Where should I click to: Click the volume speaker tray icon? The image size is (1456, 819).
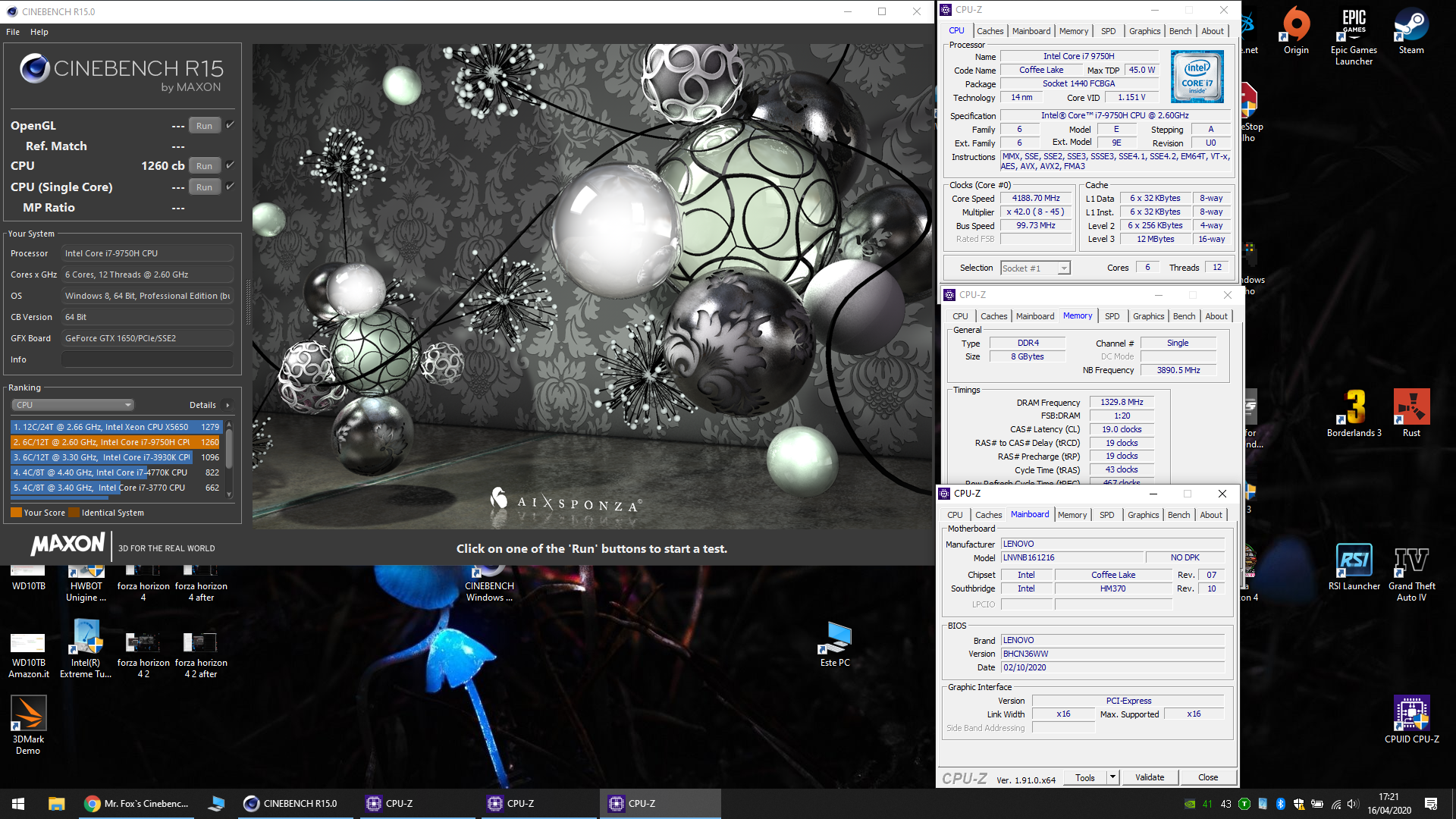(x=1353, y=804)
